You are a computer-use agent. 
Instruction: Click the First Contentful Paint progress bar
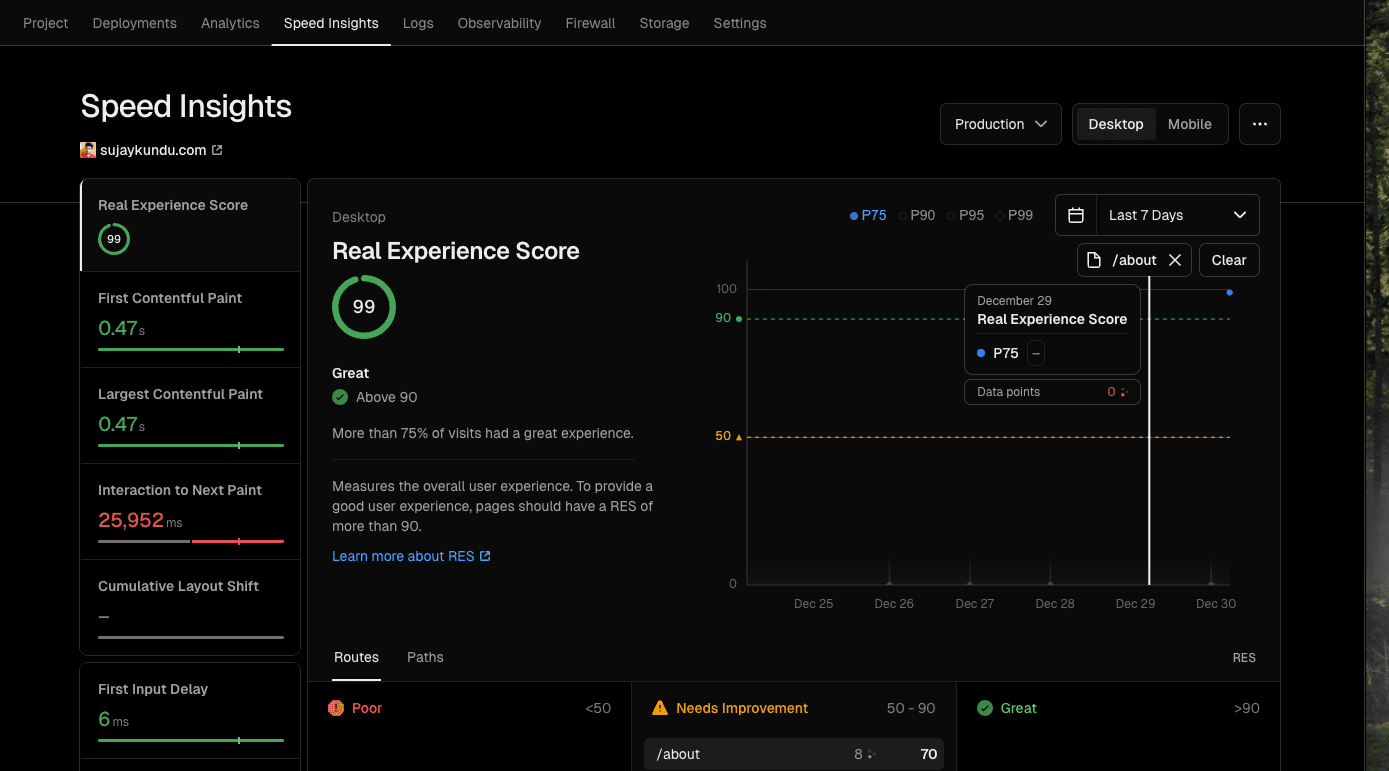pyautogui.click(x=190, y=350)
